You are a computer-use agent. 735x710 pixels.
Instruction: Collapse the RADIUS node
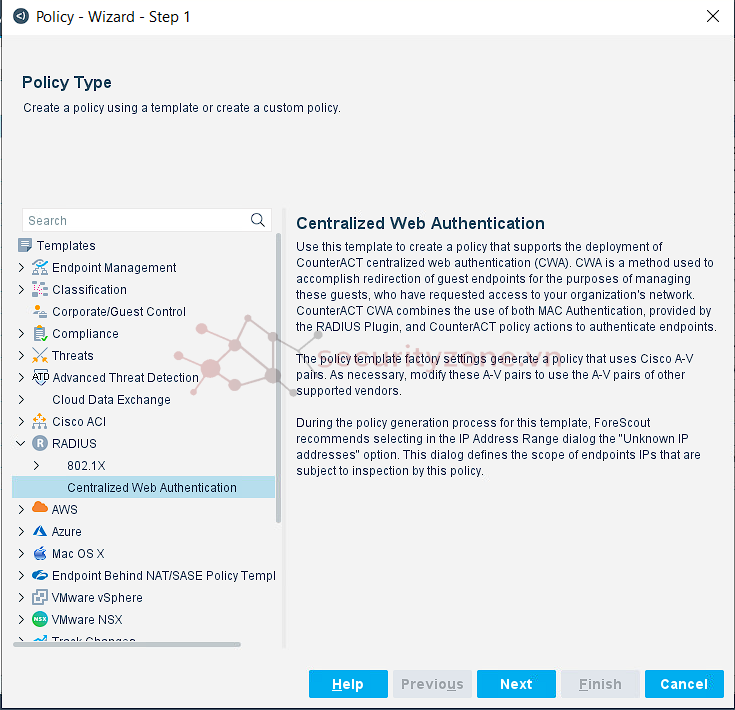tap(21, 443)
